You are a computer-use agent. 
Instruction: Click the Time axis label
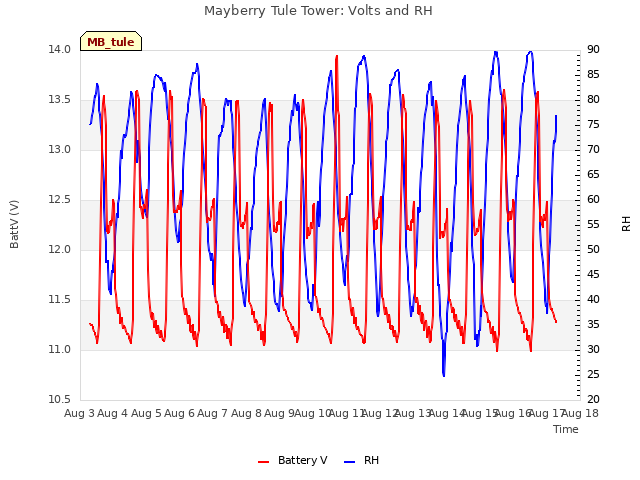[566, 429]
